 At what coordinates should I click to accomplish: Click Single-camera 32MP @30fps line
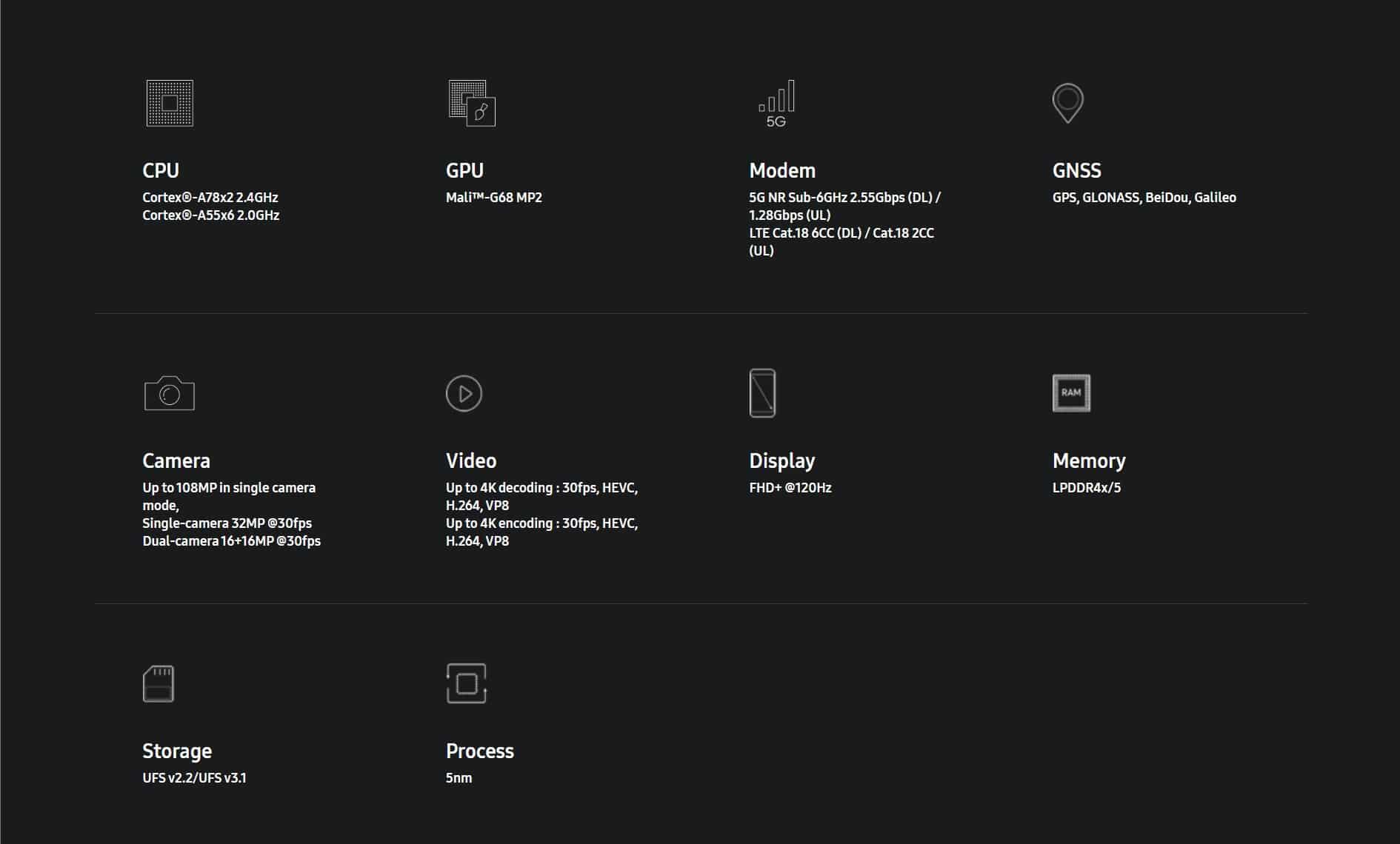click(x=227, y=523)
